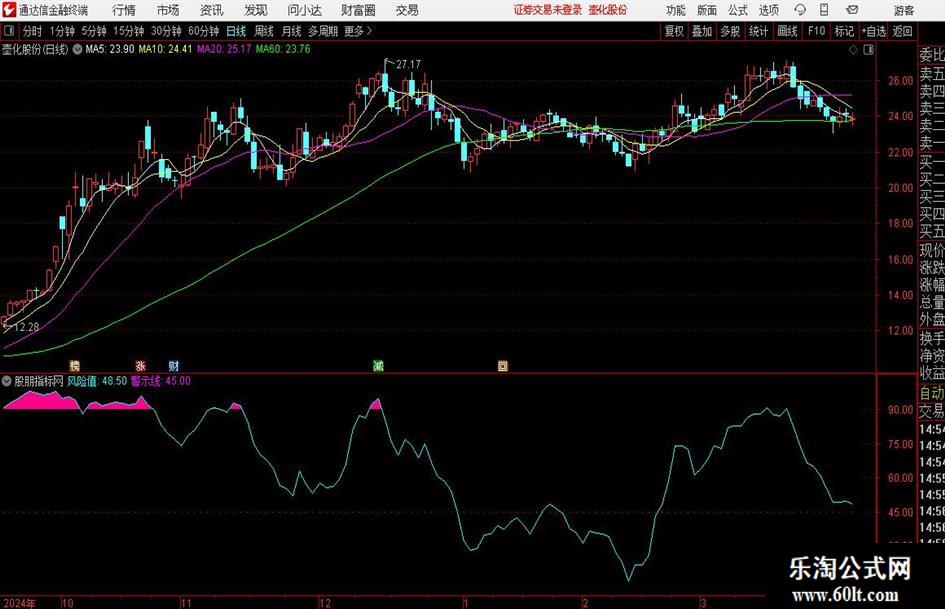
Task: Click the 叠加 toolbar button
Action: (702, 31)
